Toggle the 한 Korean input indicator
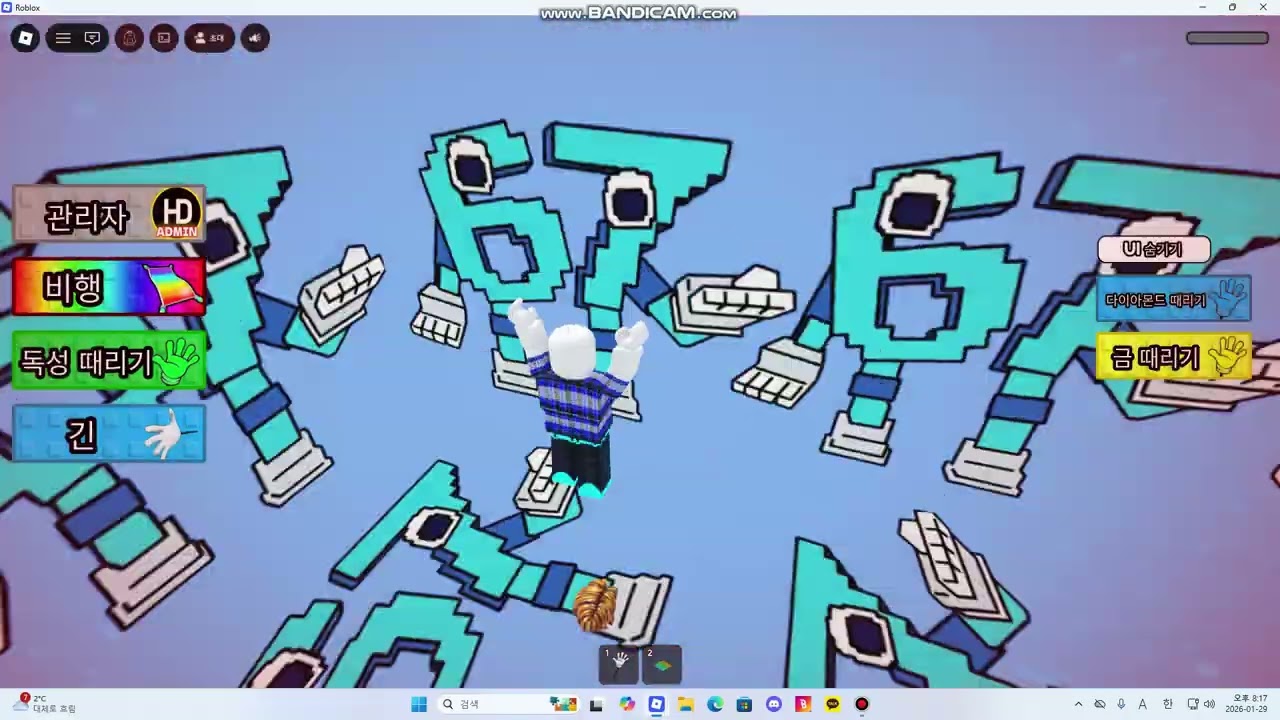Screen dimensions: 1280x720 coord(1167,704)
